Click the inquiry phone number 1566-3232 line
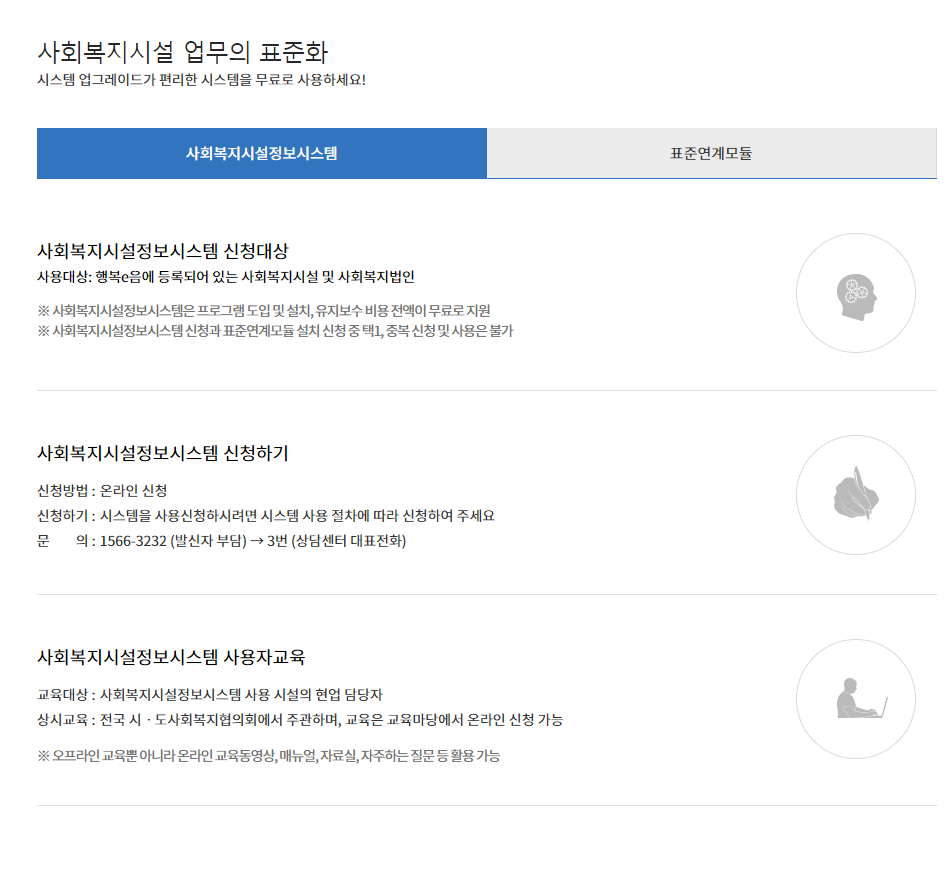The image size is (948, 870). 221,541
